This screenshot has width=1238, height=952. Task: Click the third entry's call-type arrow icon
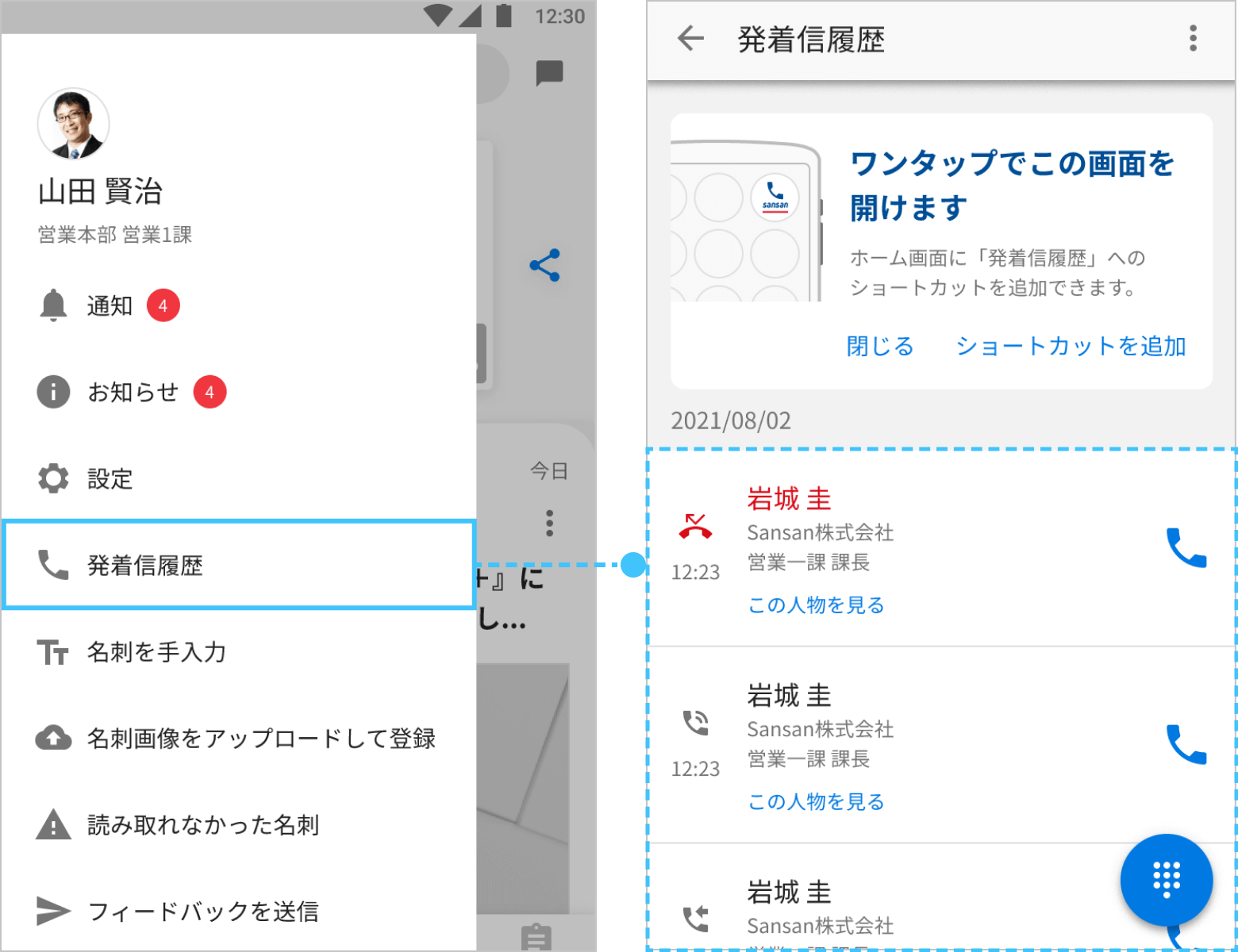coord(695,919)
